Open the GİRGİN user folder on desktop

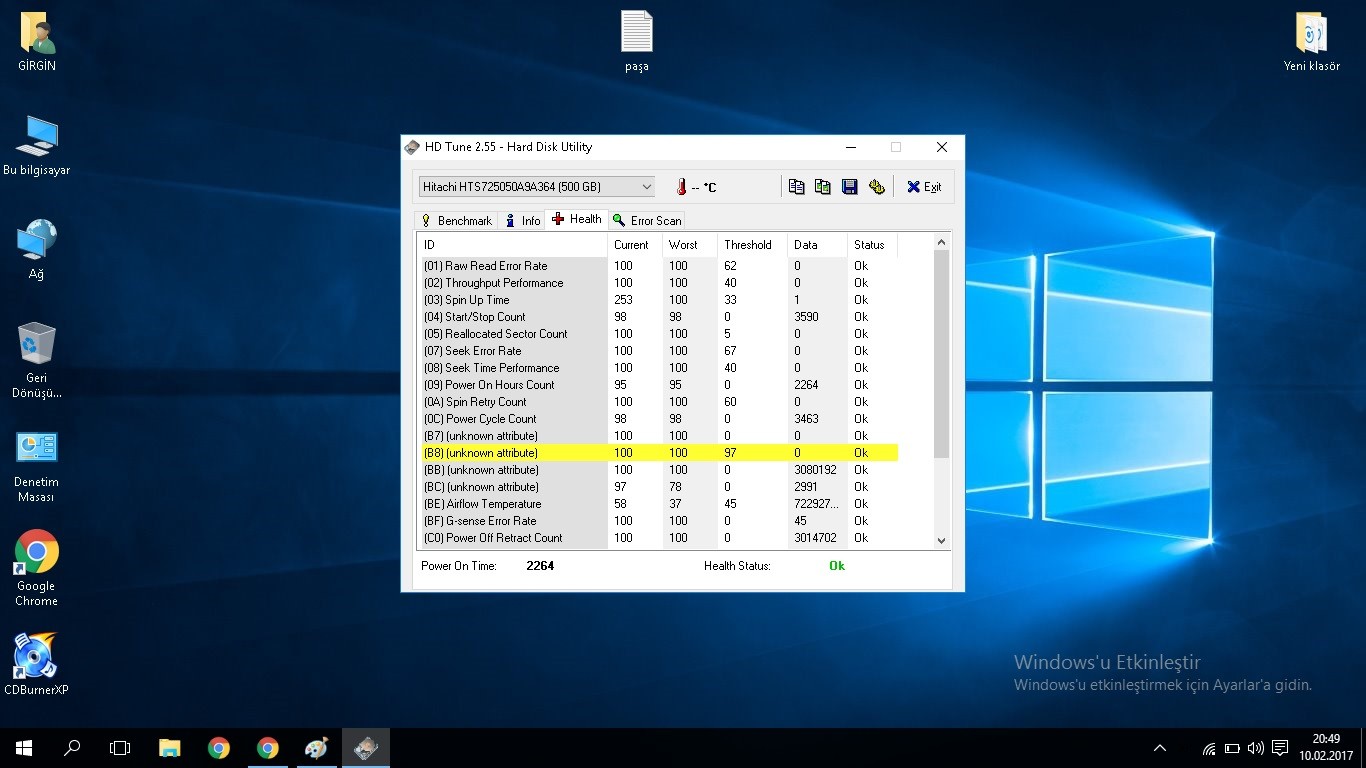(37, 42)
